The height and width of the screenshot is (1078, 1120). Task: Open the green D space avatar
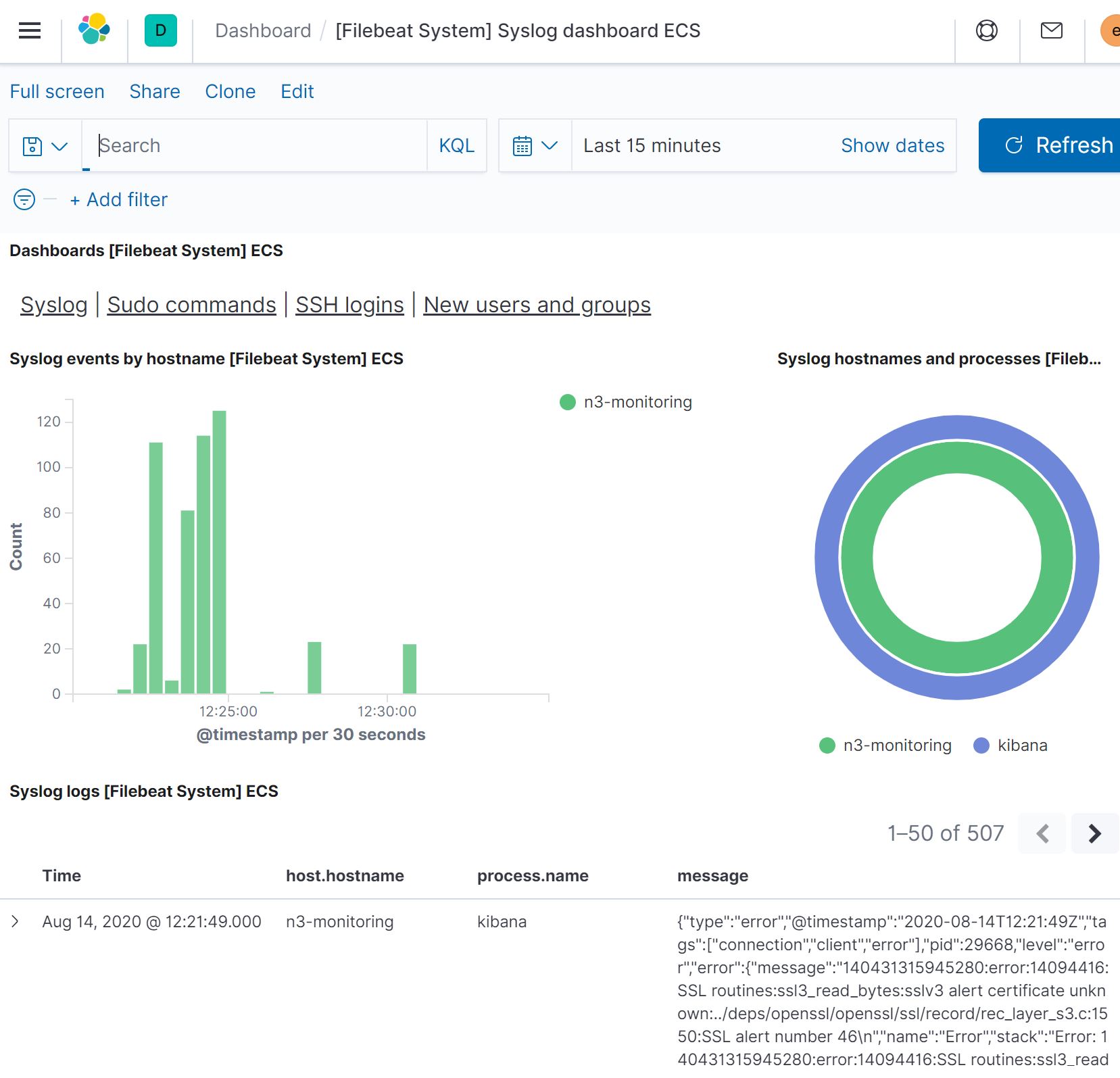pyautogui.click(x=161, y=30)
